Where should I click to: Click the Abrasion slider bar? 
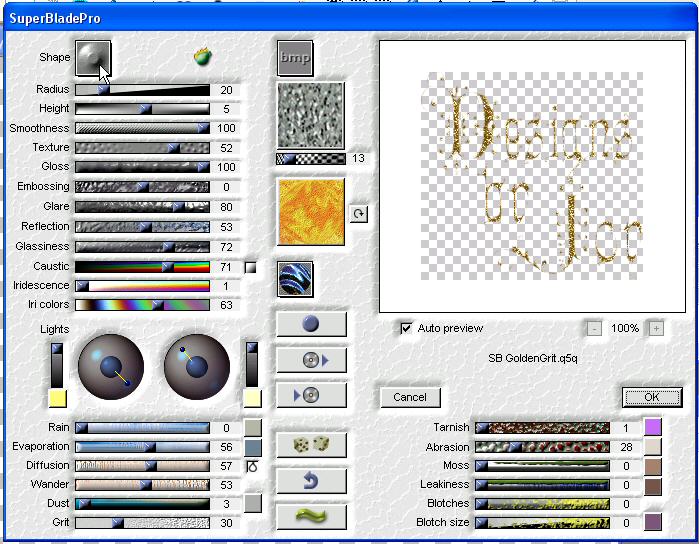click(x=542, y=447)
